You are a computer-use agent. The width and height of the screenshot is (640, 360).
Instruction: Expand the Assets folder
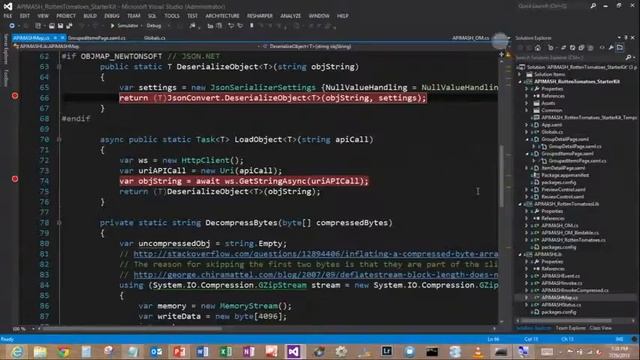tap(527, 103)
